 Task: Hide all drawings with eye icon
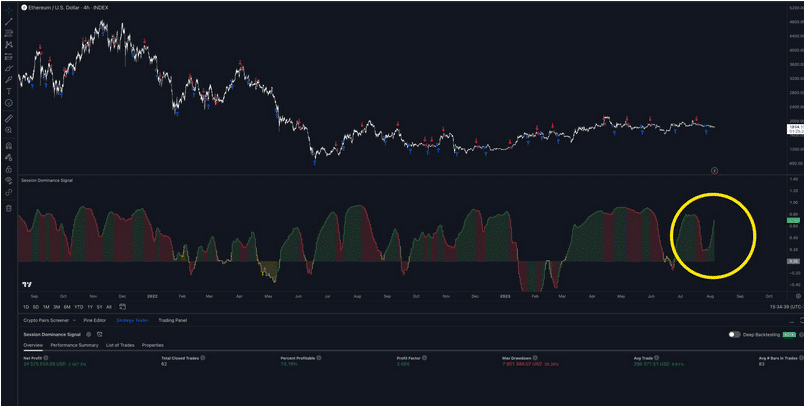click(x=9, y=181)
